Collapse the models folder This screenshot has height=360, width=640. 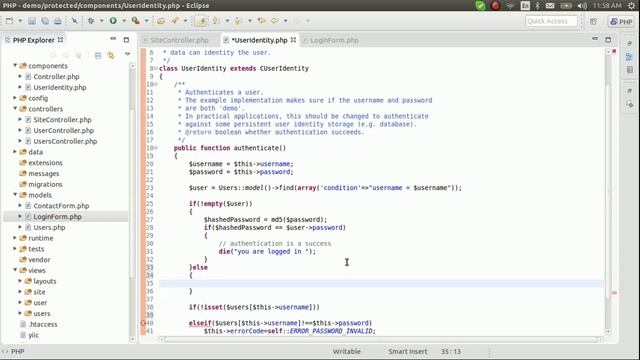[15, 195]
